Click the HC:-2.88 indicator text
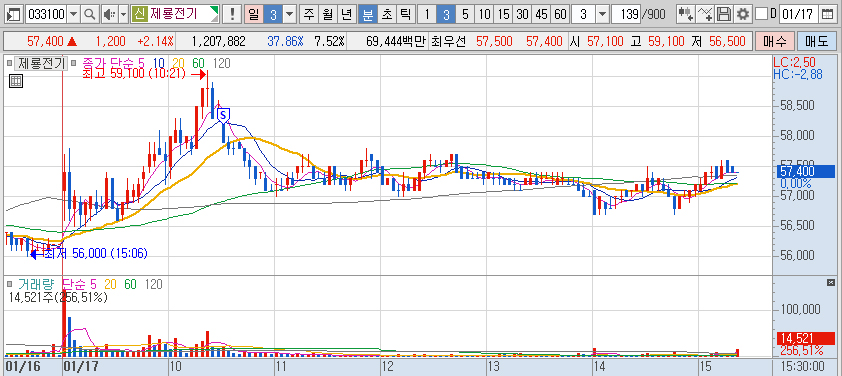This screenshot has height=376, width=842. coord(798,74)
